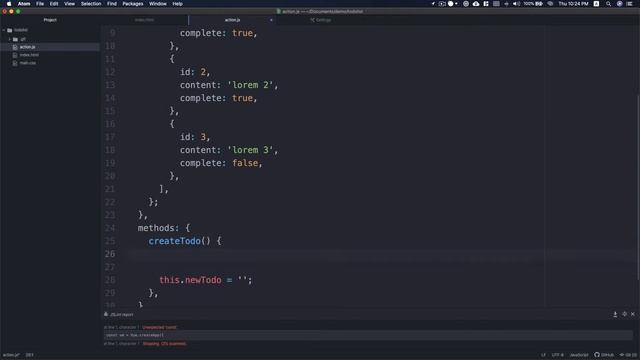Change the JavaScript grammar selector
The height and width of the screenshot is (360, 640).
[x=579, y=355]
